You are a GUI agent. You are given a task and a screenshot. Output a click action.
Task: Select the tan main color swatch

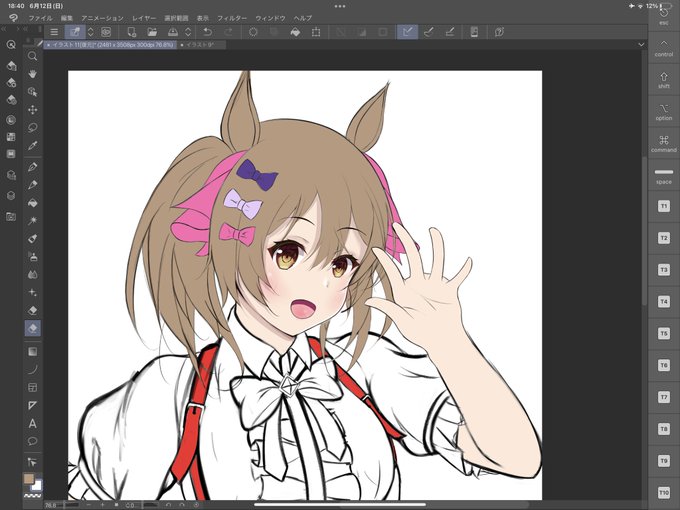click(29, 479)
